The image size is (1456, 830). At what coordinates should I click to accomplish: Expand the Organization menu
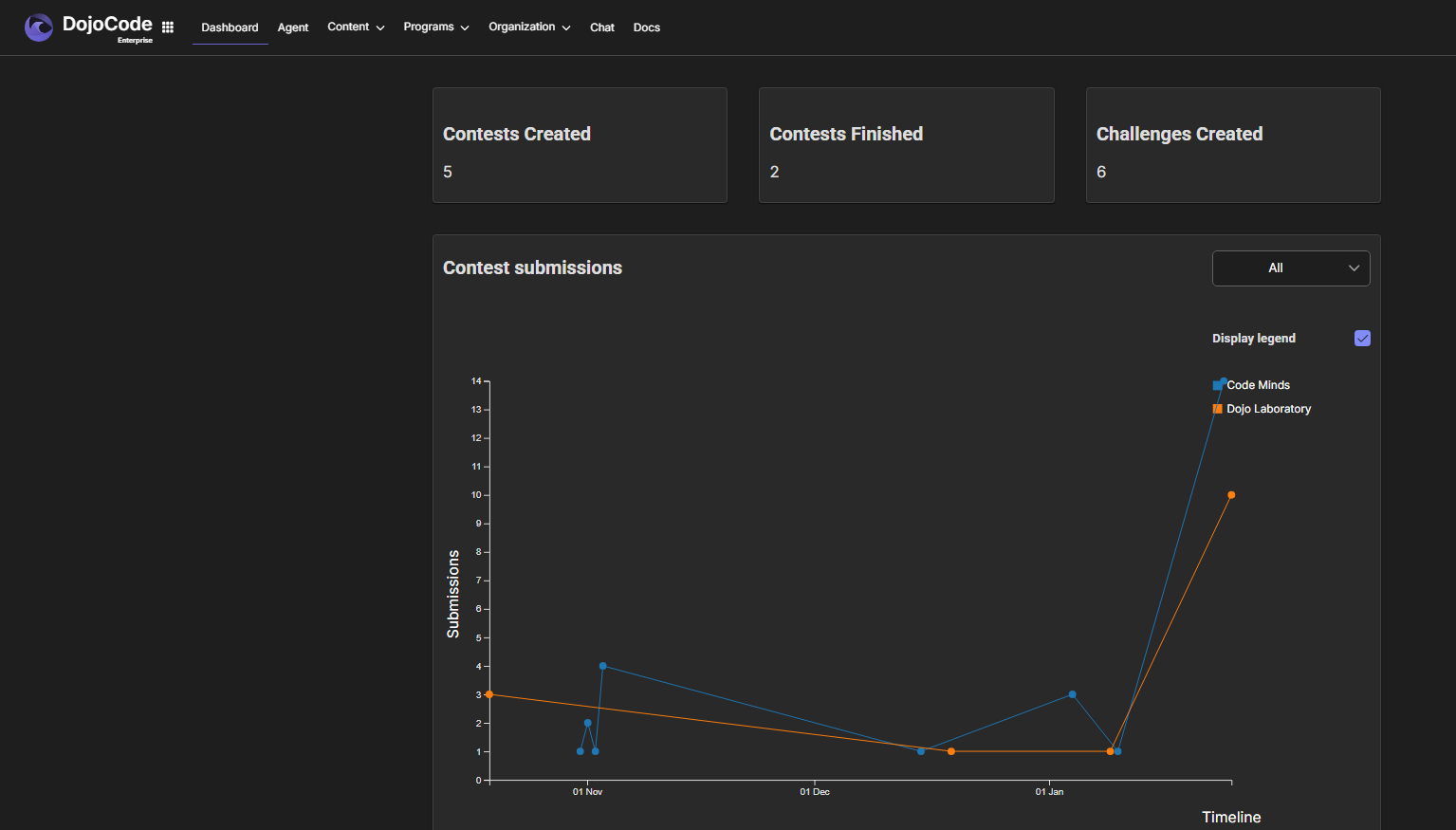529,28
